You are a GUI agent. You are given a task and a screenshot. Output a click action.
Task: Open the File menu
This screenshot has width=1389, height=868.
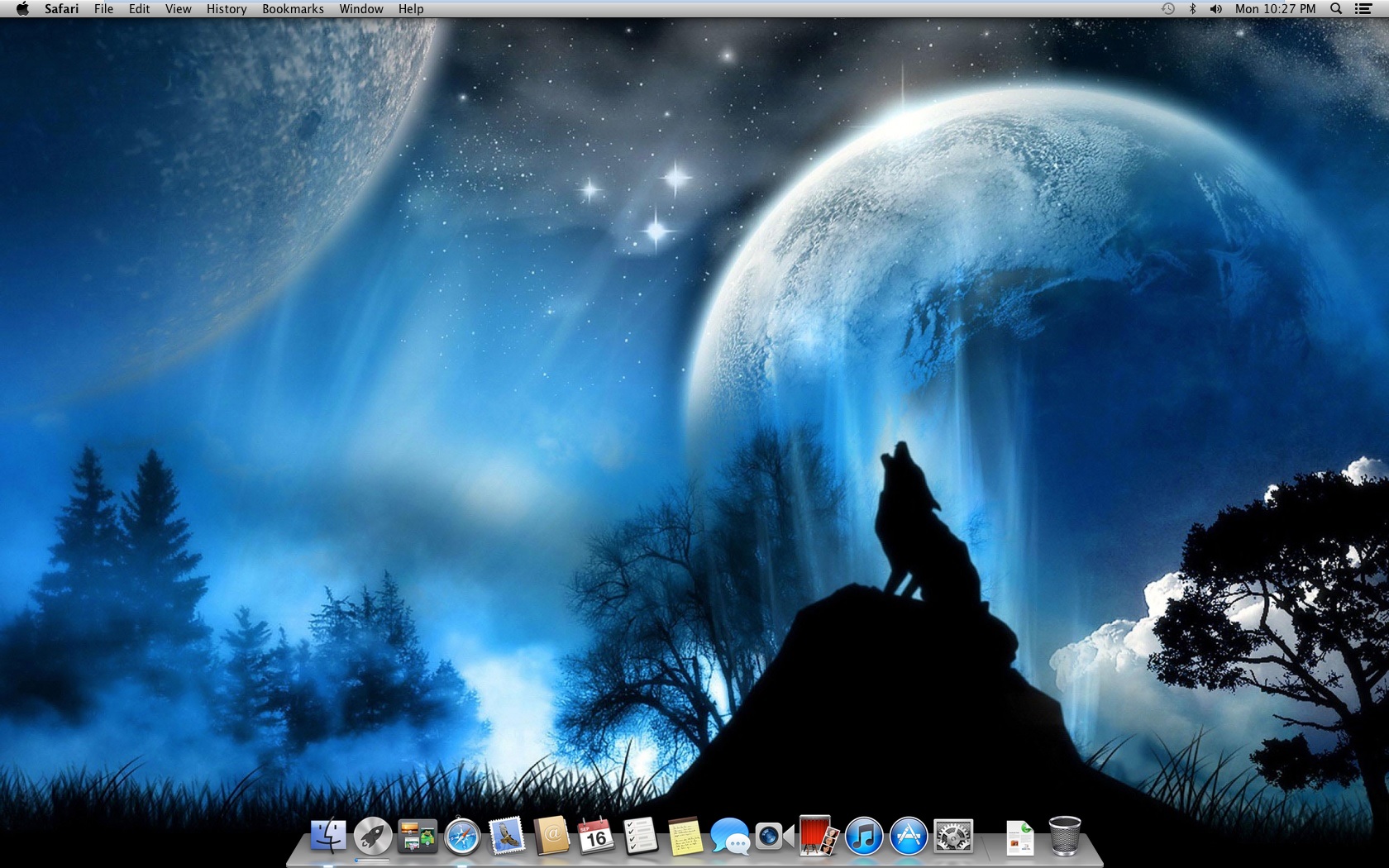[104, 9]
